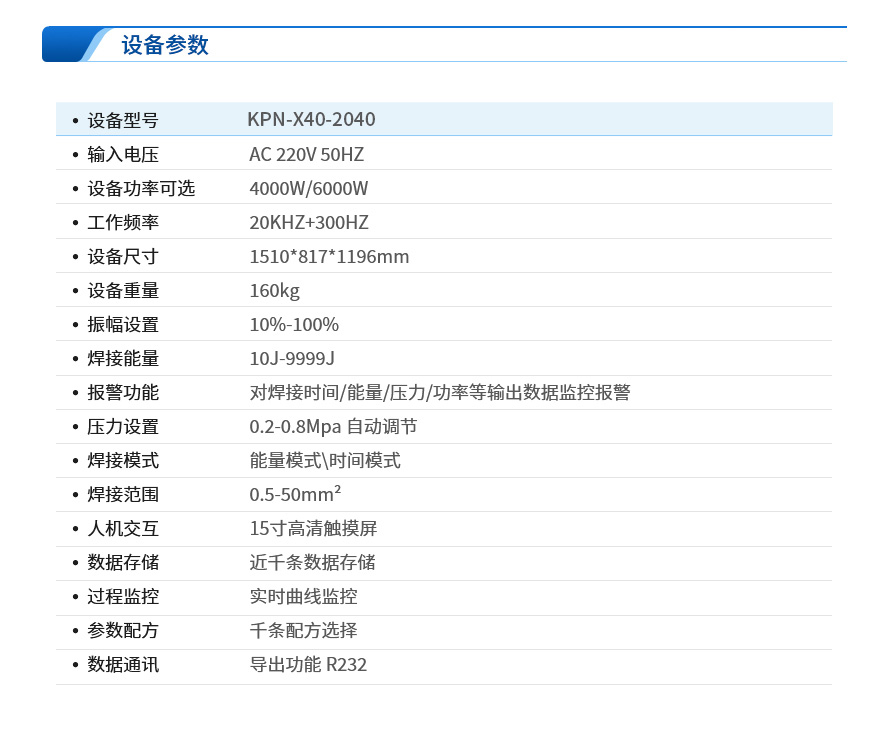Screen dimensions: 890x735
Task: Click the 15寸高清触摸屏 value text
Action: point(313,529)
